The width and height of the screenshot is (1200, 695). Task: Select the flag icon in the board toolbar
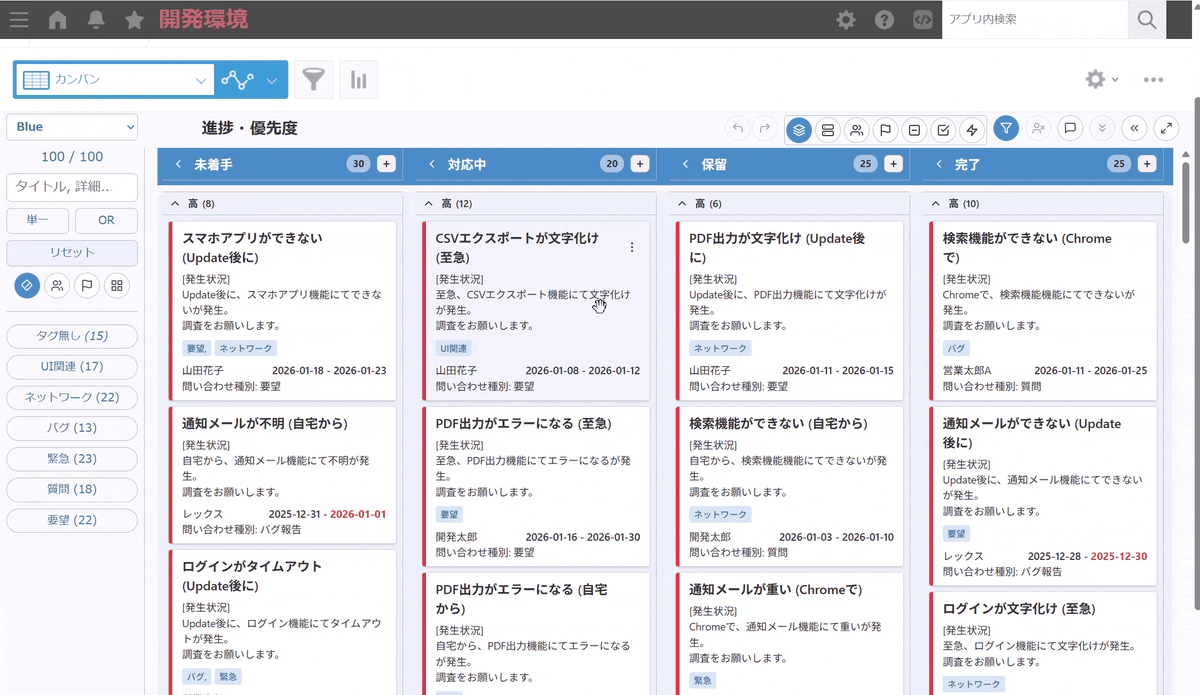884,128
